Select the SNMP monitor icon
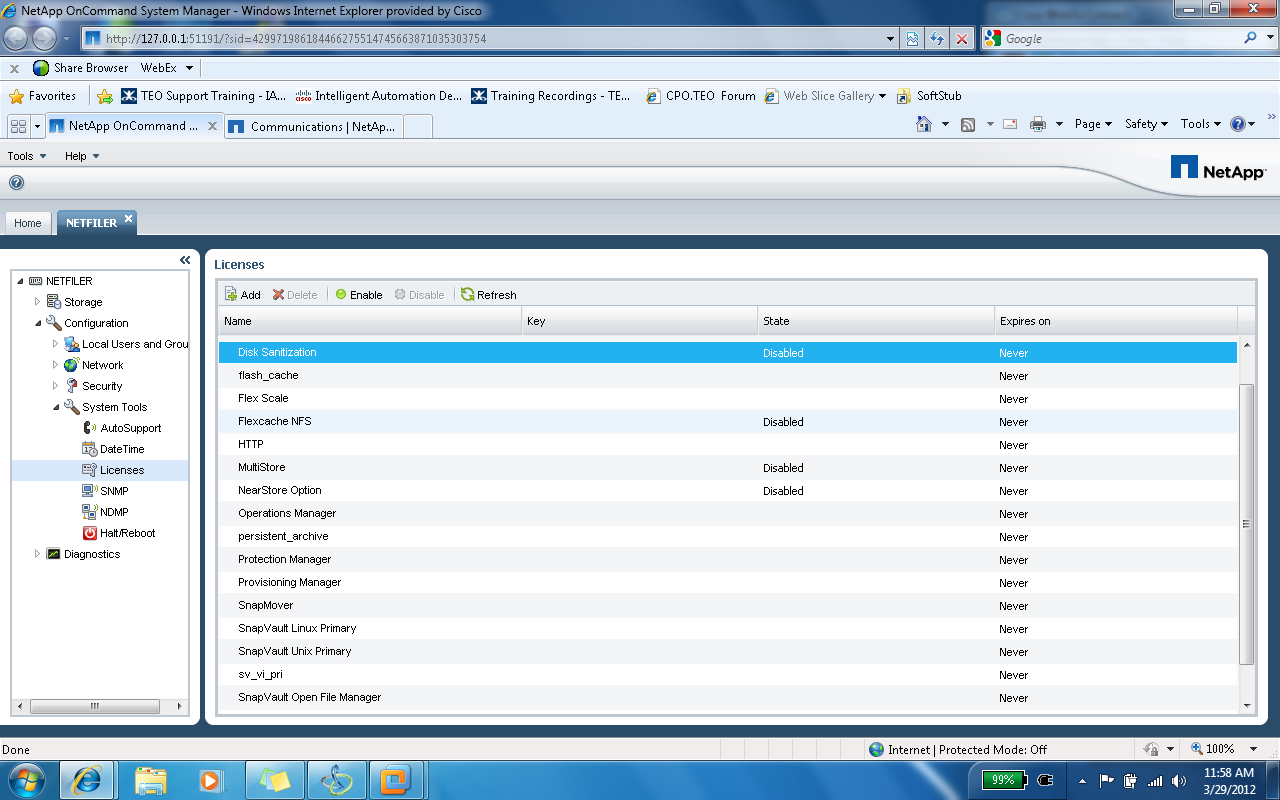 (90, 491)
